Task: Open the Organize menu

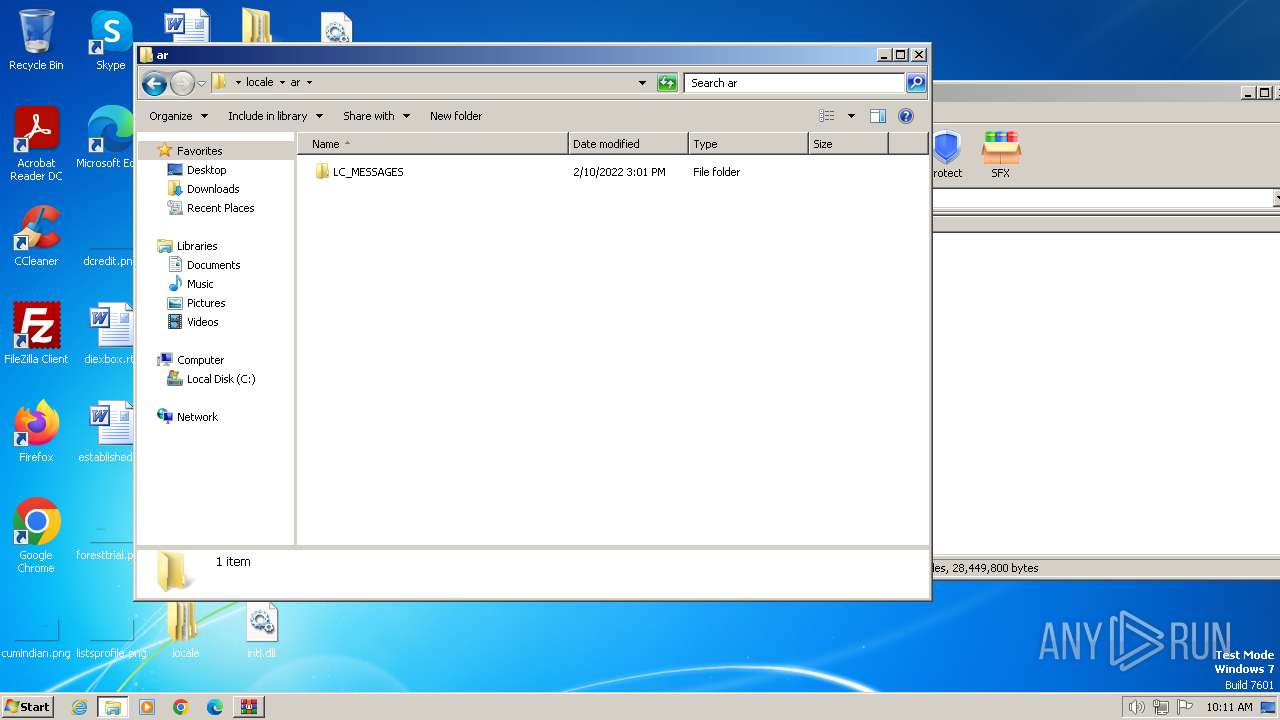Action: [179, 116]
